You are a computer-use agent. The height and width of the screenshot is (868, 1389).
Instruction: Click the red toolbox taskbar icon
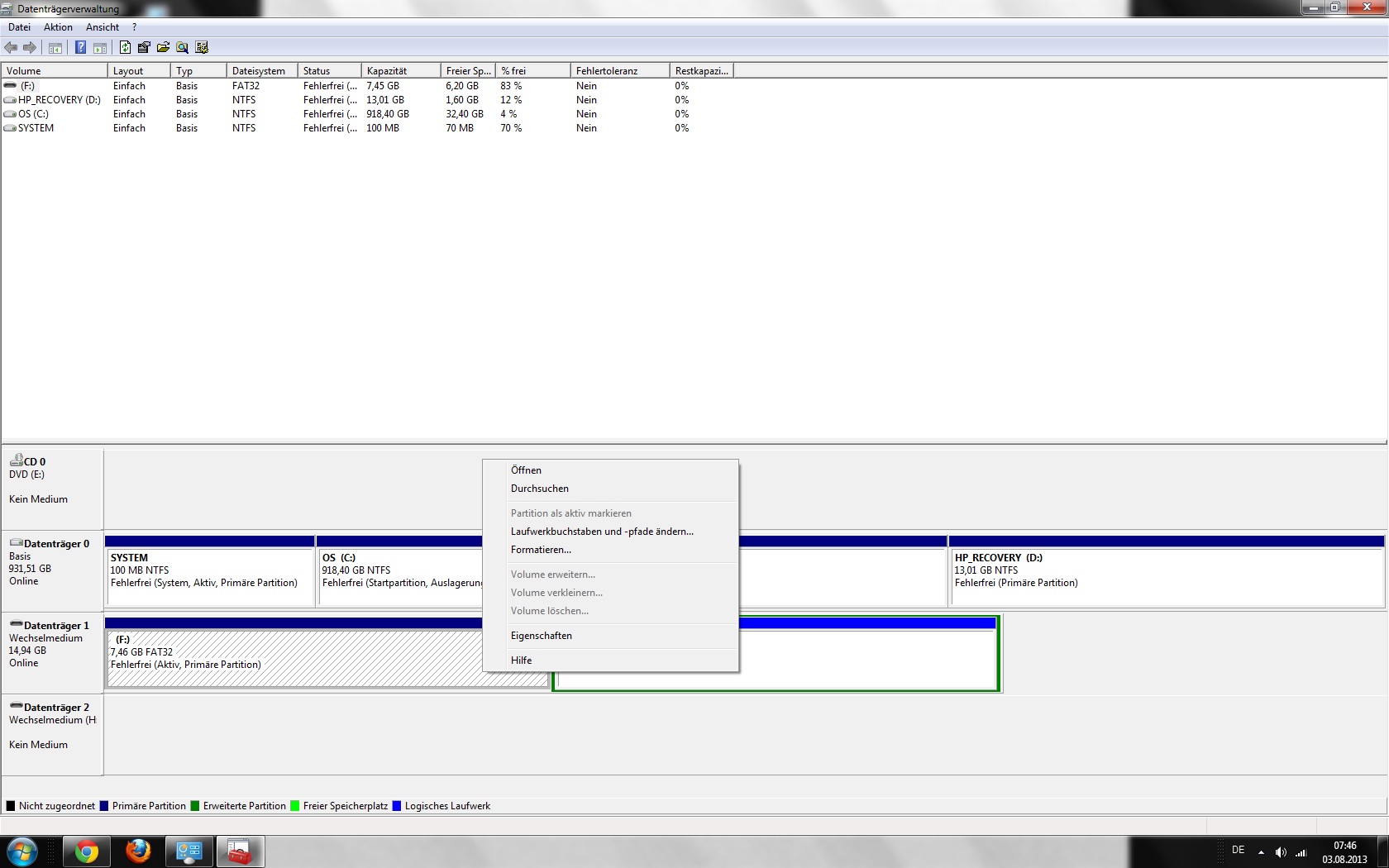240,851
